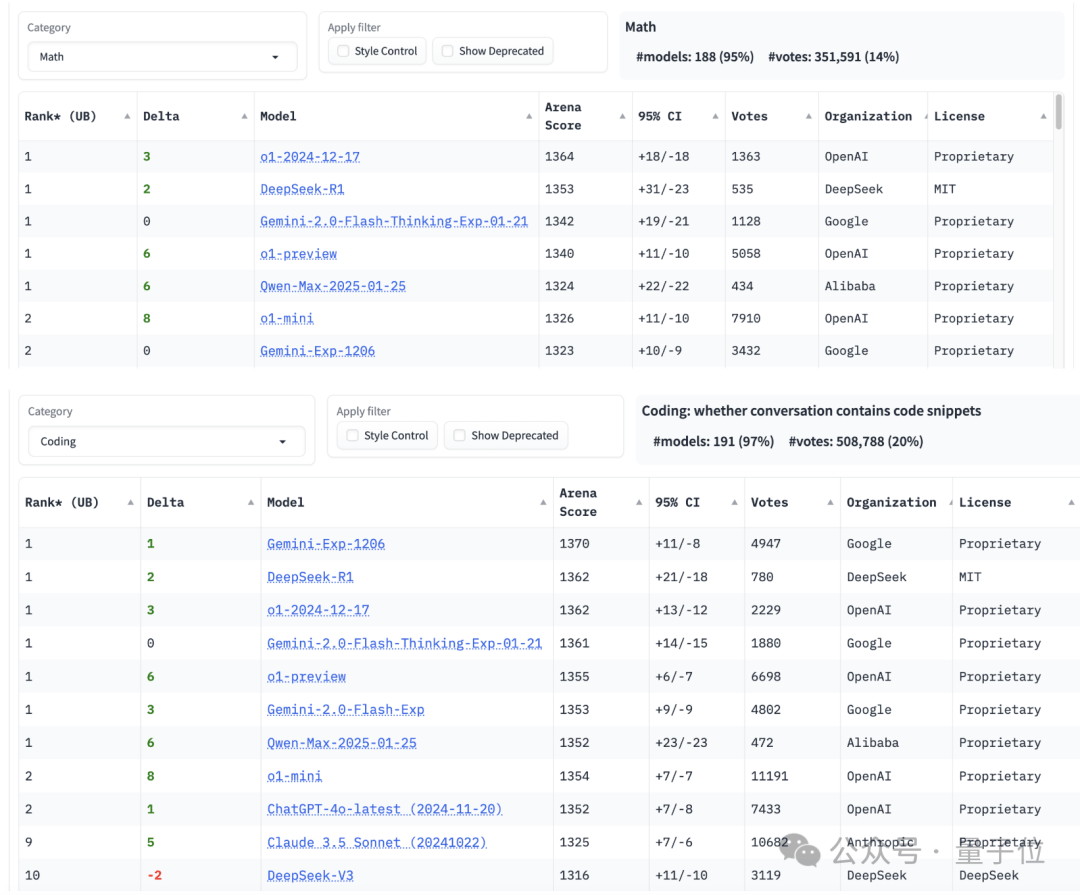This screenshot has width=1080, height=895.
Task: Open Claude 3.5 Sonnet (20241022) model link
Action: coord(377,842)
